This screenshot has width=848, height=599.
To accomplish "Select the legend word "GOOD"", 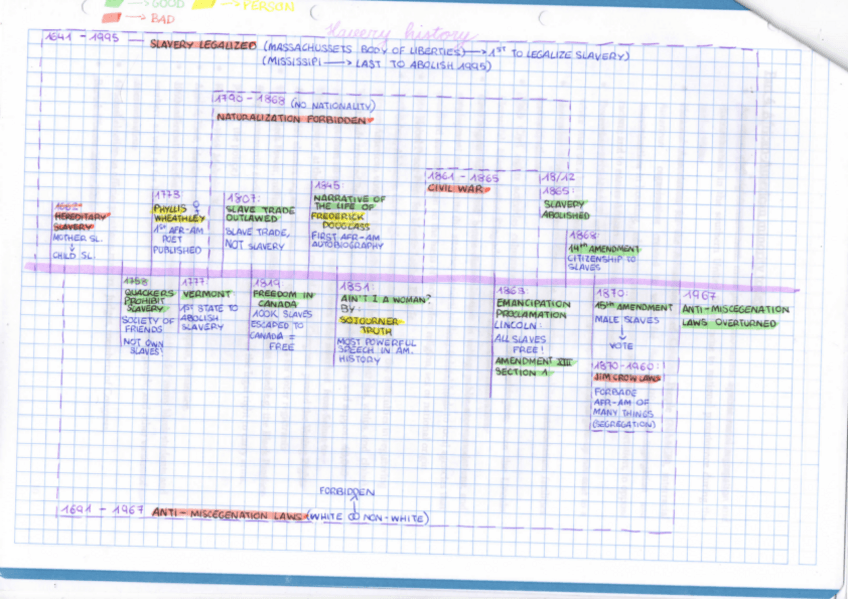I will (168, 4).
